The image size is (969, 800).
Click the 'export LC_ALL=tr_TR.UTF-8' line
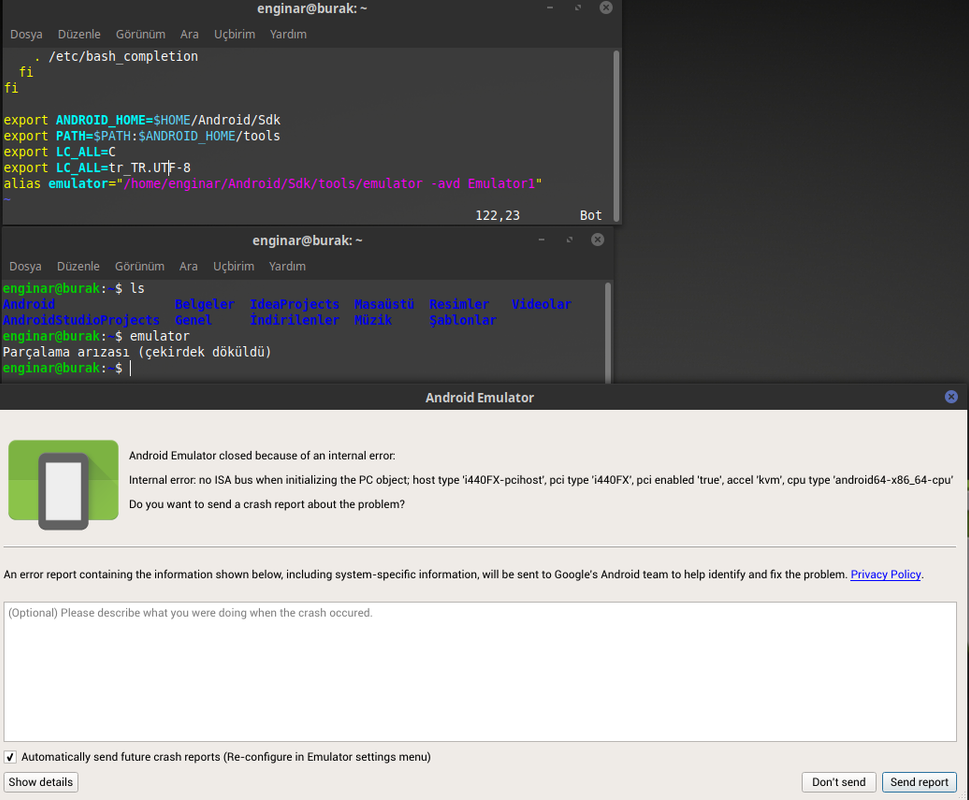pyautogui.click(x=97, y=168)
